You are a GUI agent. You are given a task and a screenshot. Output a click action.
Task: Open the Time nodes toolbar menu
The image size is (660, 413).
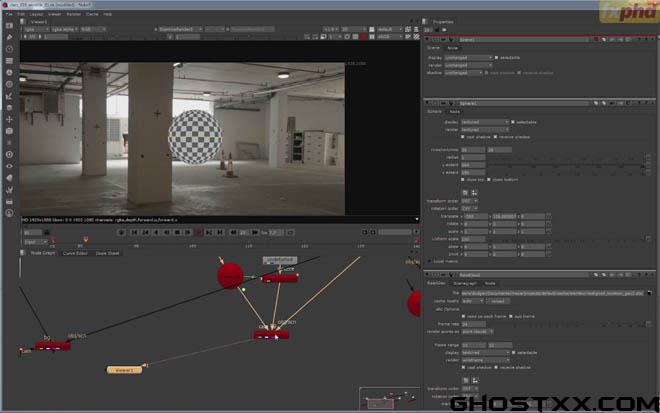tap(9, 49)
